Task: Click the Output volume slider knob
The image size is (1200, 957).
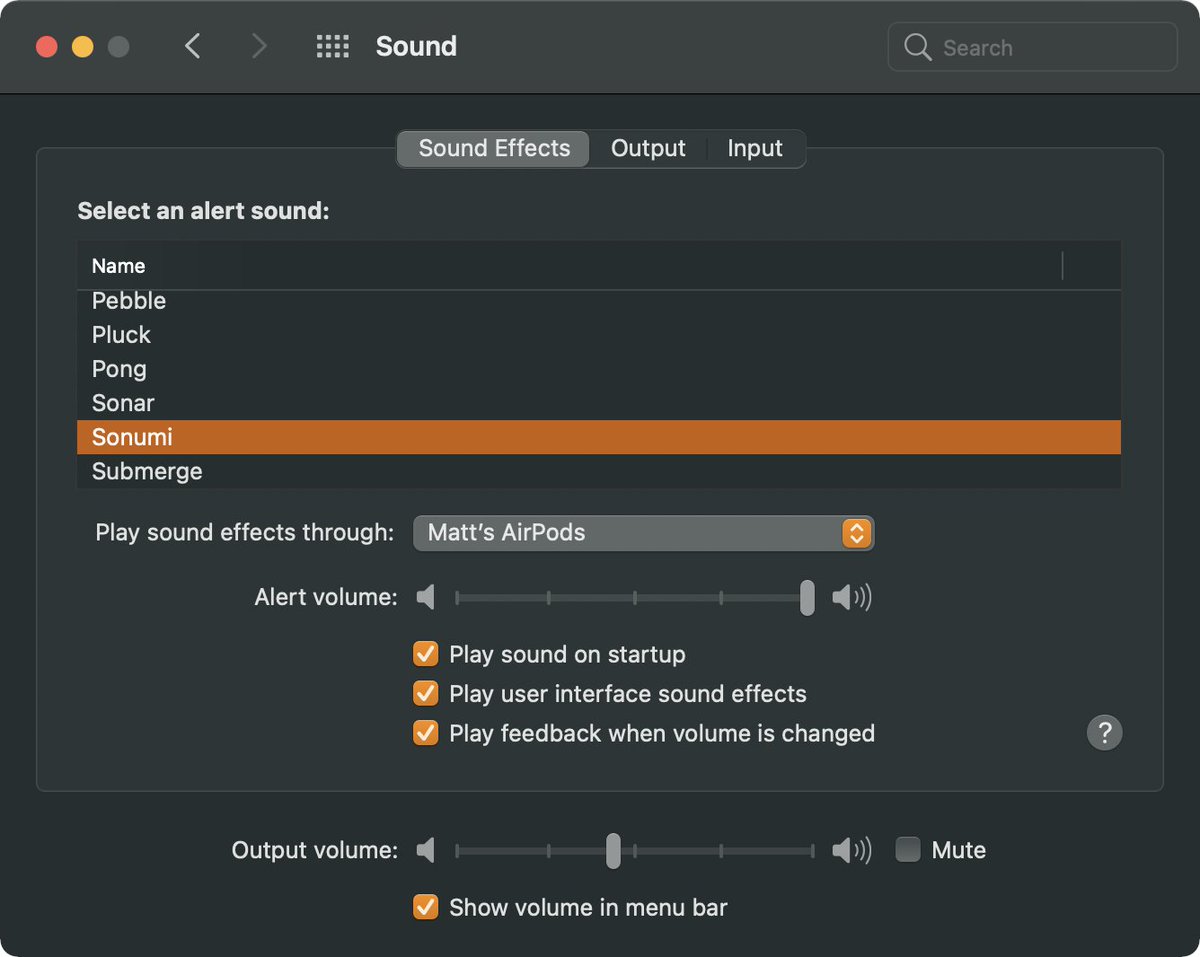Action: pyautogui.click(x=613, y=851)
